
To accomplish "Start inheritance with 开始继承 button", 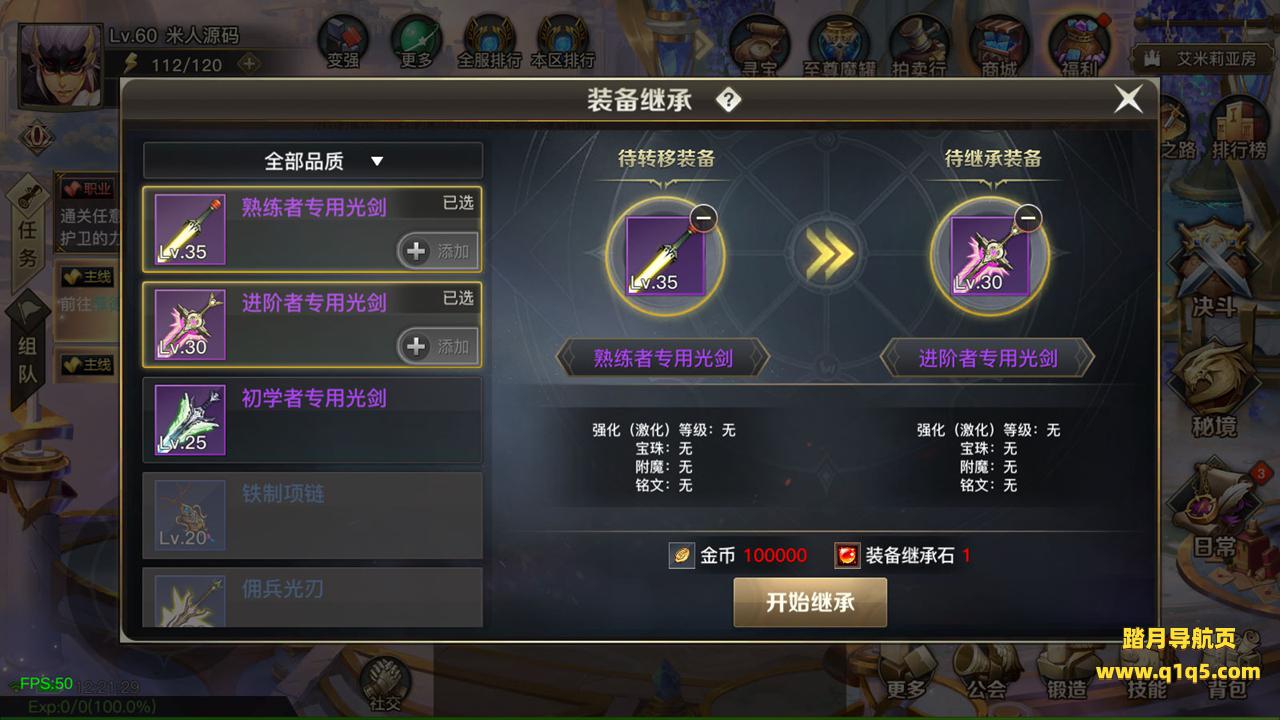I will pyautogui.click(x=810, y=602).
